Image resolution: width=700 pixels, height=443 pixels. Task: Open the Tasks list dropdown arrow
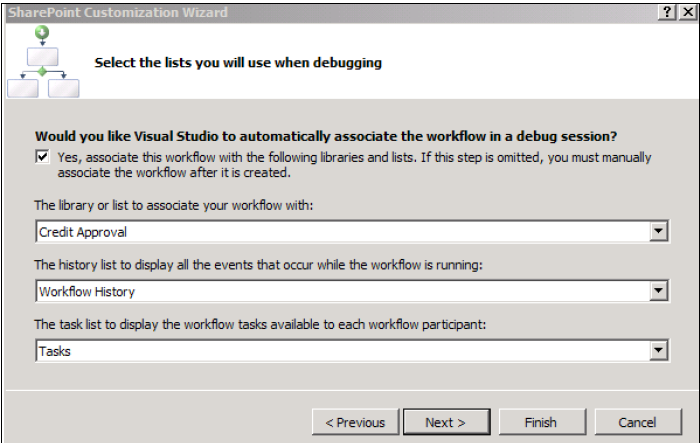[658, 350]
